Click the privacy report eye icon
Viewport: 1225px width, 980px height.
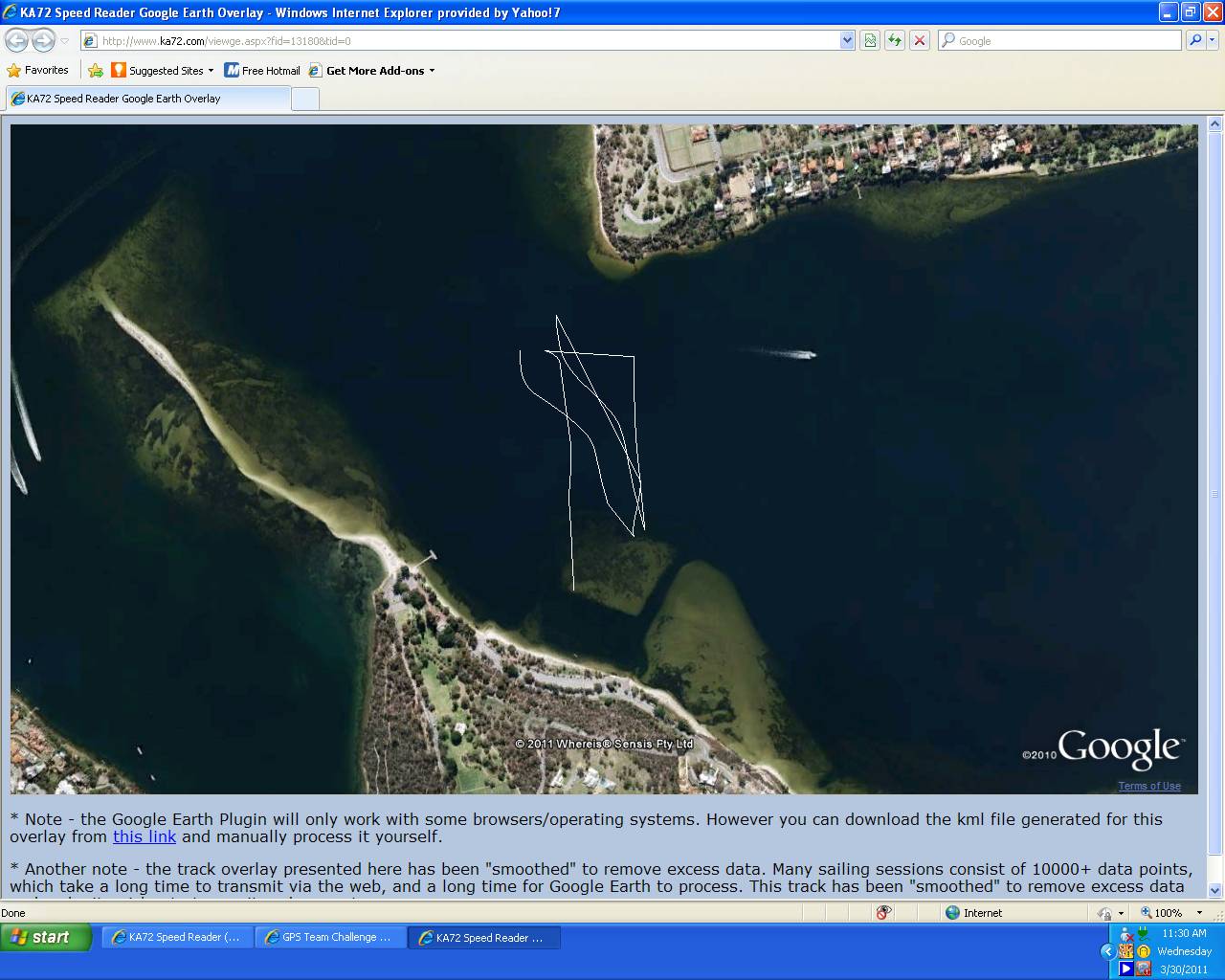click(x=884, y=913)
